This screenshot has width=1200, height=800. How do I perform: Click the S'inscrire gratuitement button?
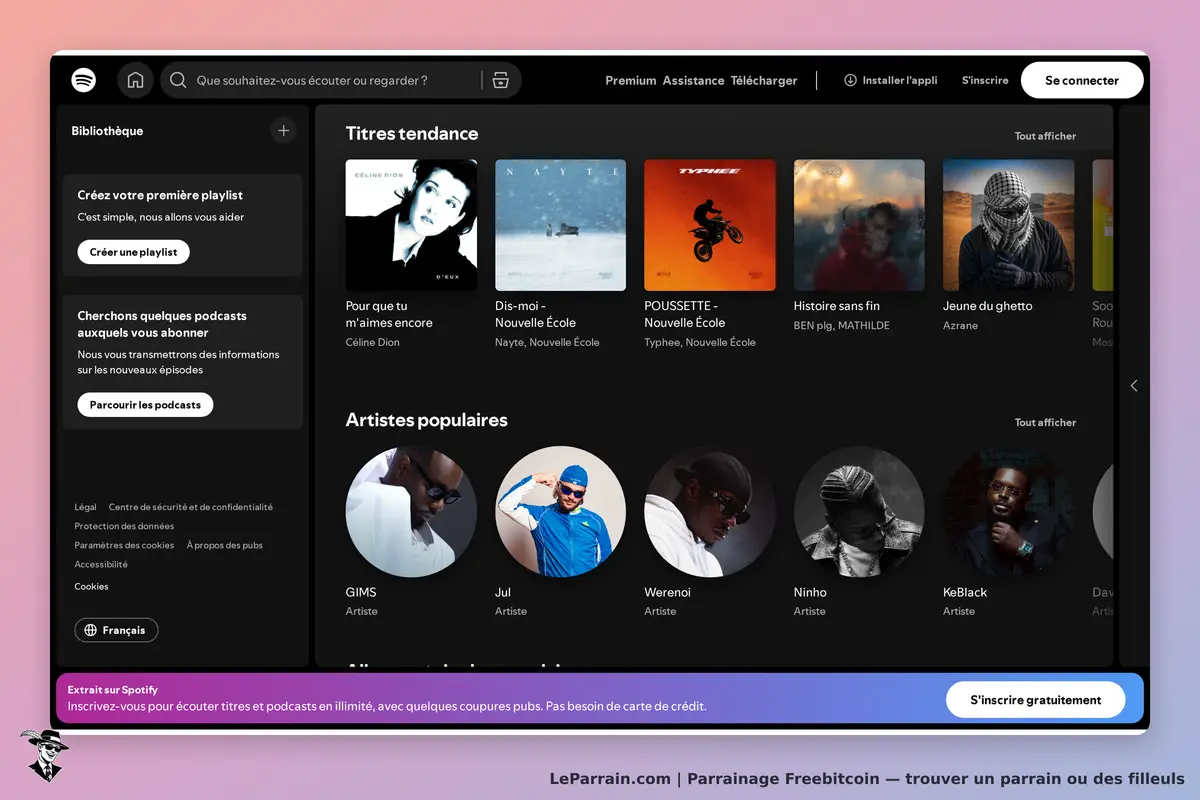pos(1035,700)
